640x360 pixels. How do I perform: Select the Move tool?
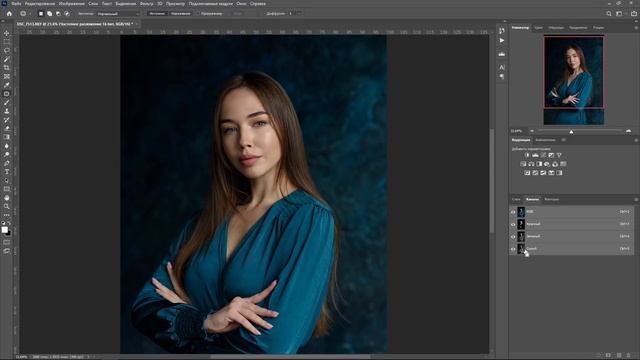tap(7, 33)
